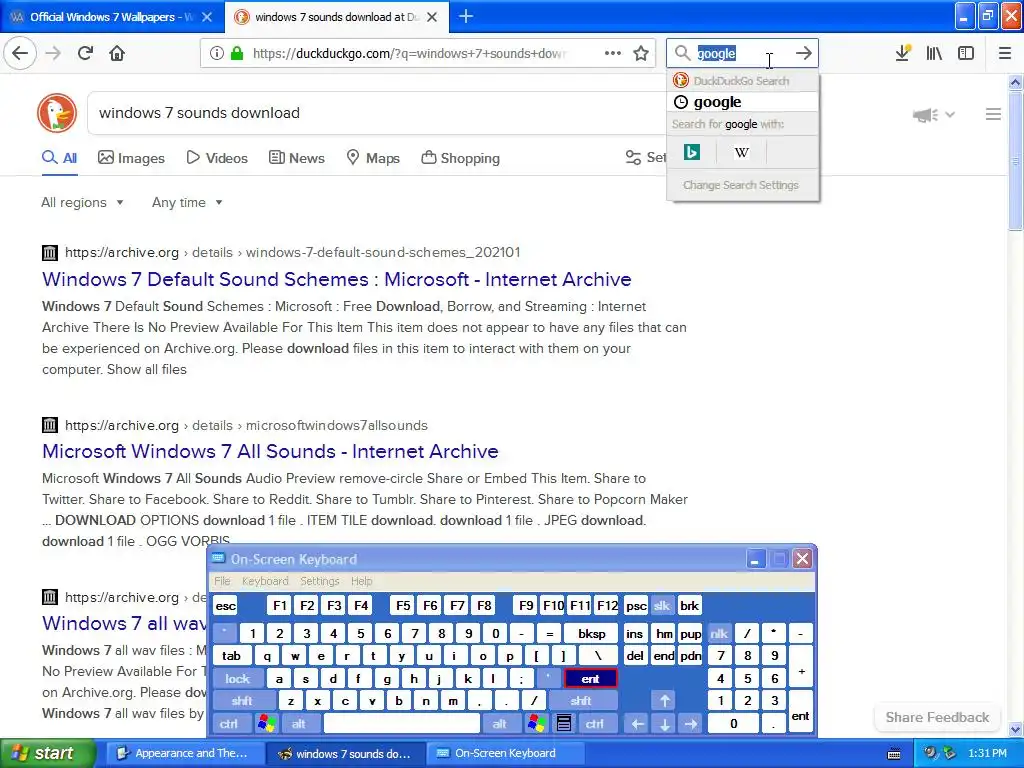
Task: Expand the Any time filter dropdown
Action: click(187, 202)
